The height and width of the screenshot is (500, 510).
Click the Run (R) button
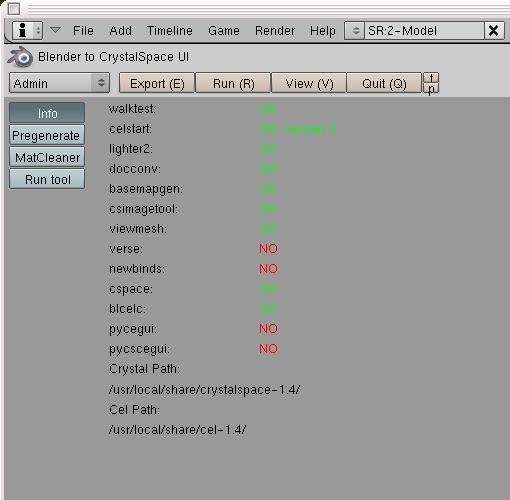pyautogui.click(x=233, y=83)
